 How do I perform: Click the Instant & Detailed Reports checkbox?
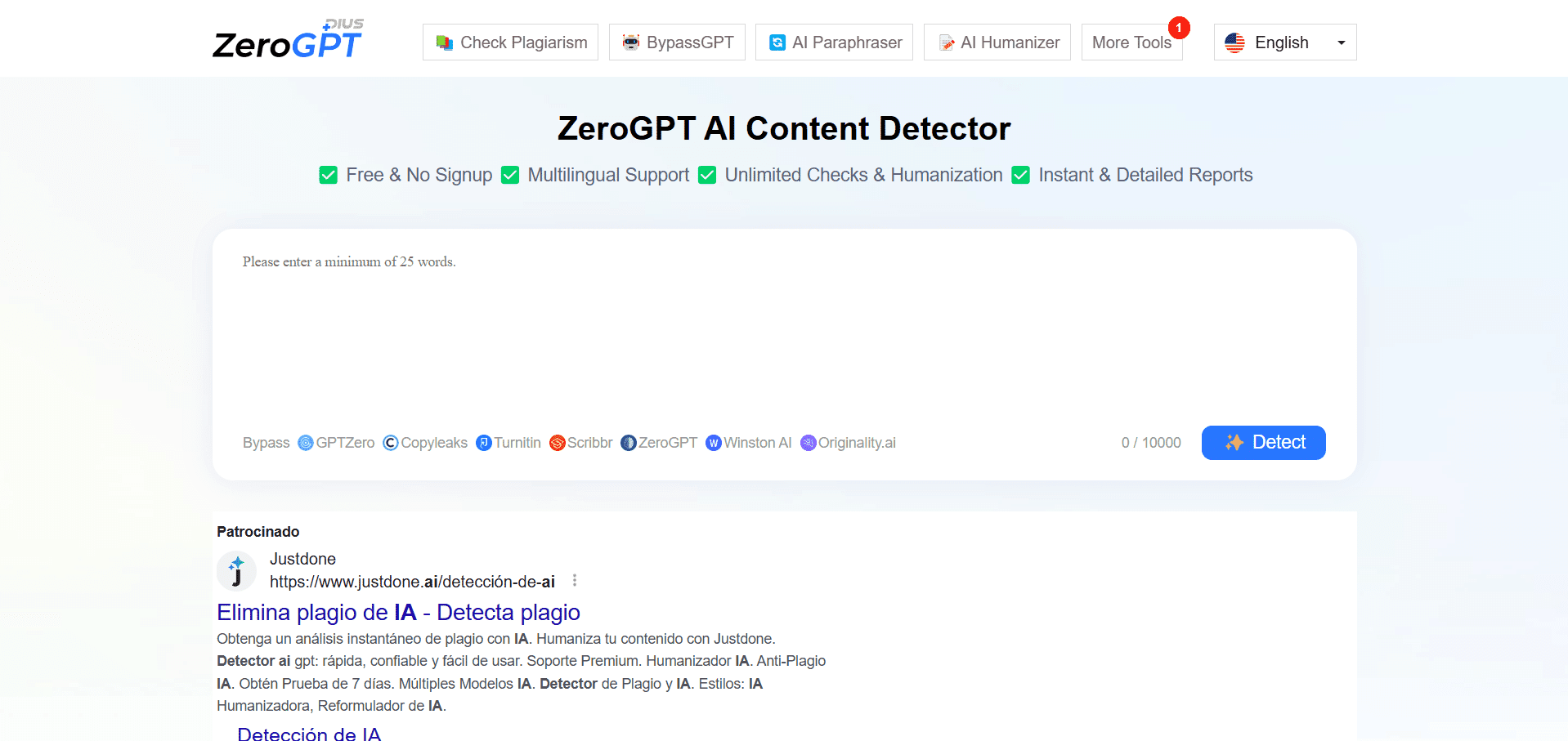tap(1020, 175)
